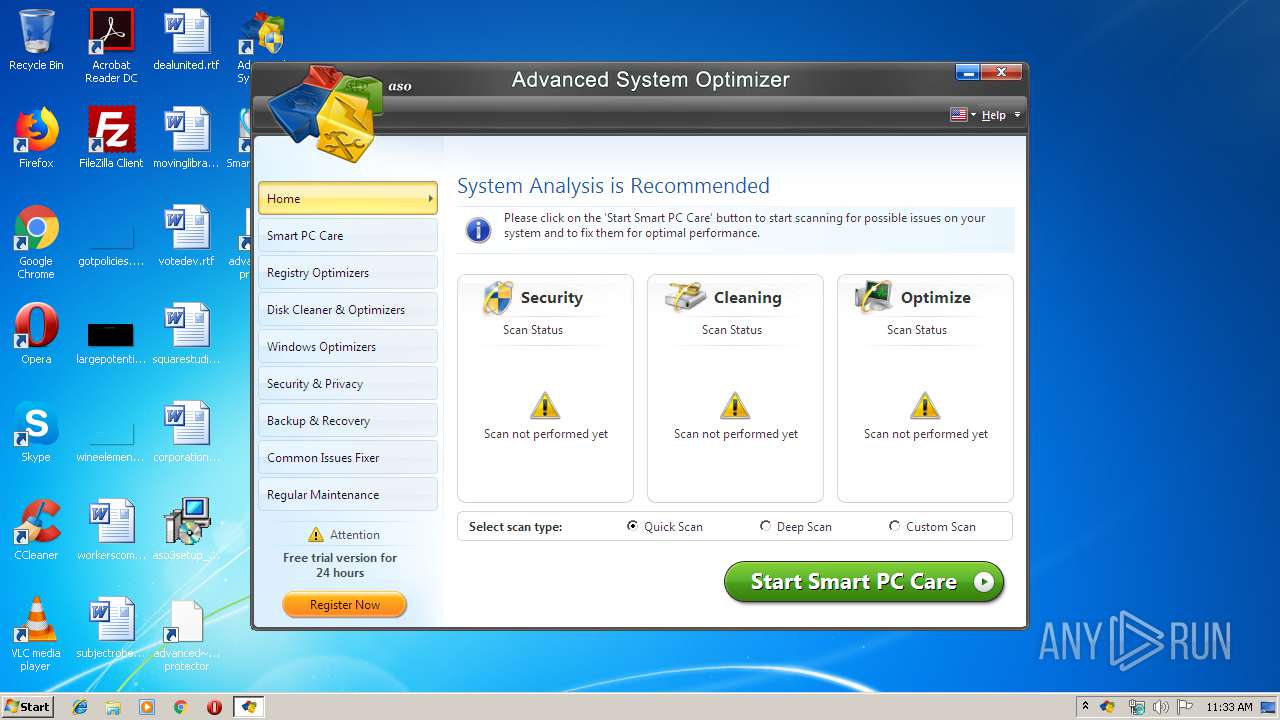Image resolution: width=1280 pixels, height=720 pixels.
Task: Click the warning icon under Optimize
Action: pos(925,405)
